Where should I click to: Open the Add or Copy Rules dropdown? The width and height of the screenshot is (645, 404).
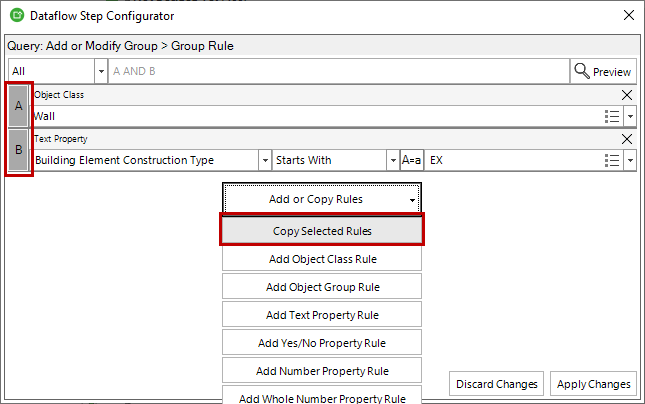[x=322, y=199]
